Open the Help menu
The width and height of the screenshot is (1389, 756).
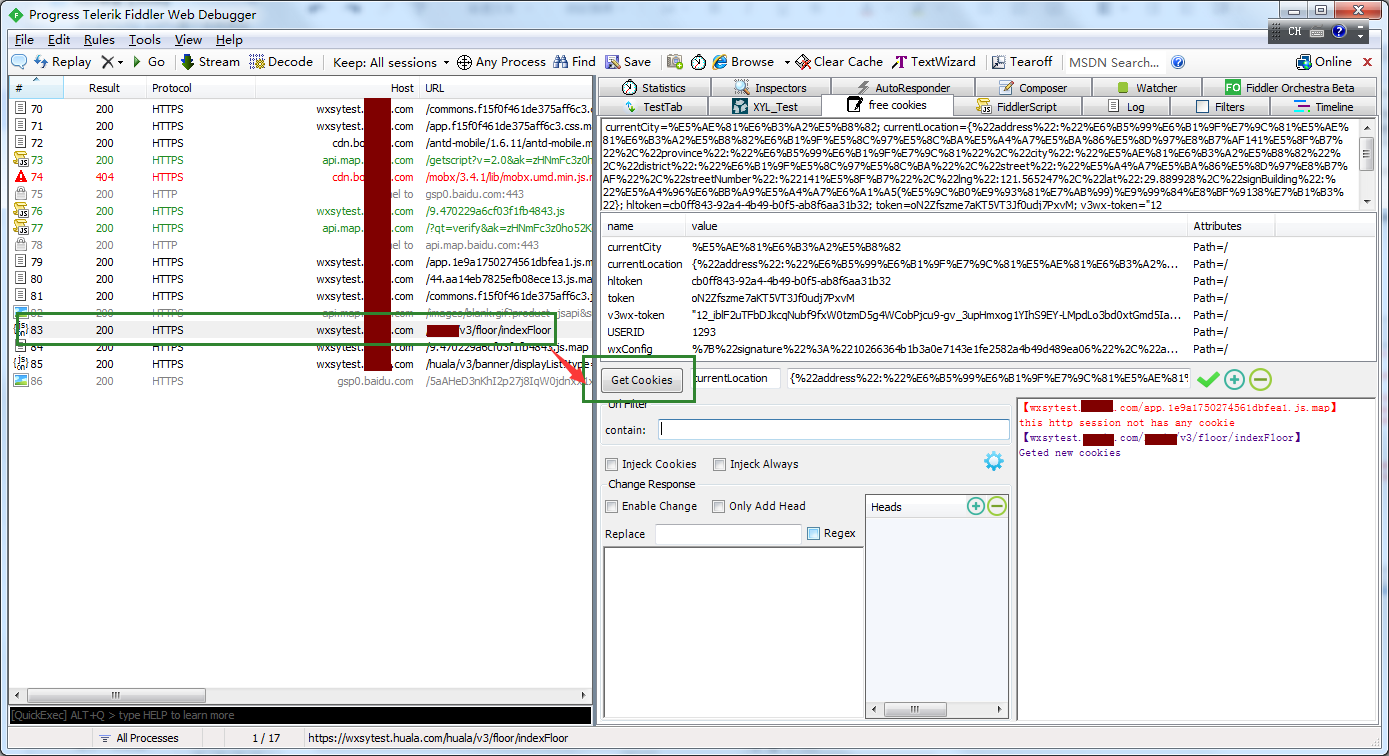click(x=229, y=40)
